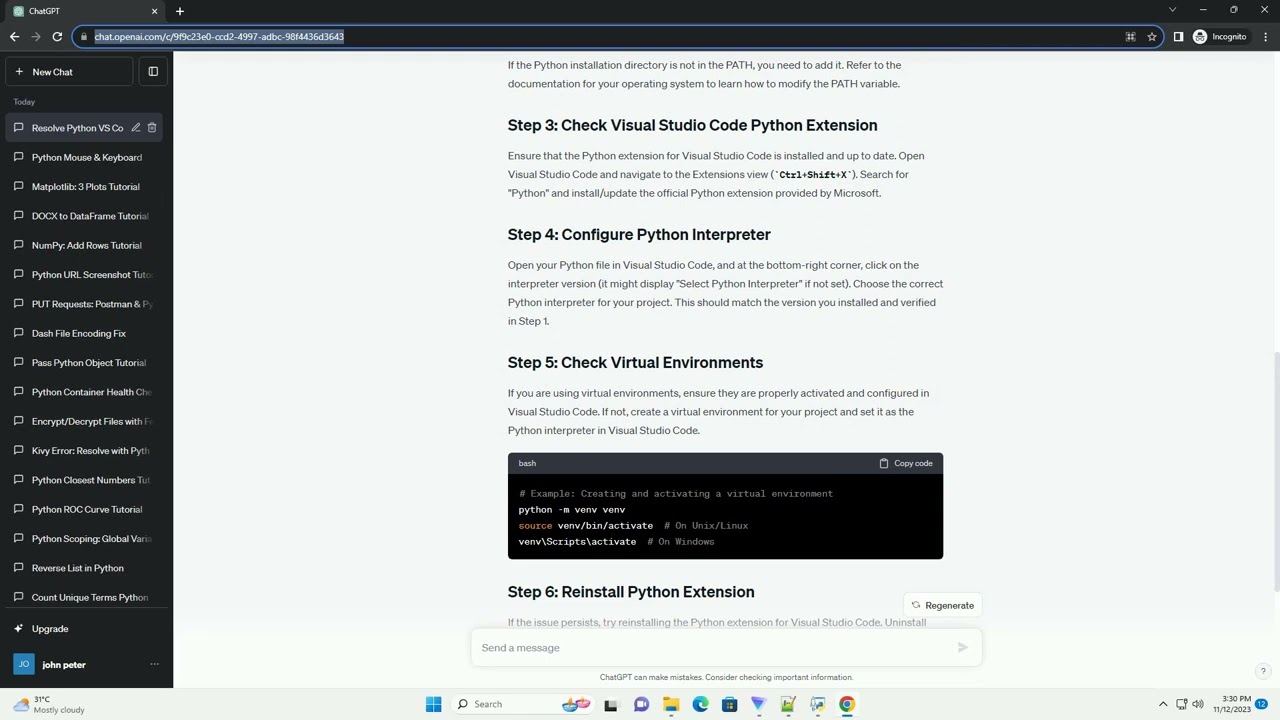
Task: Open DOCX to DataFrame Tutorial chat
Action: point(86,216)
